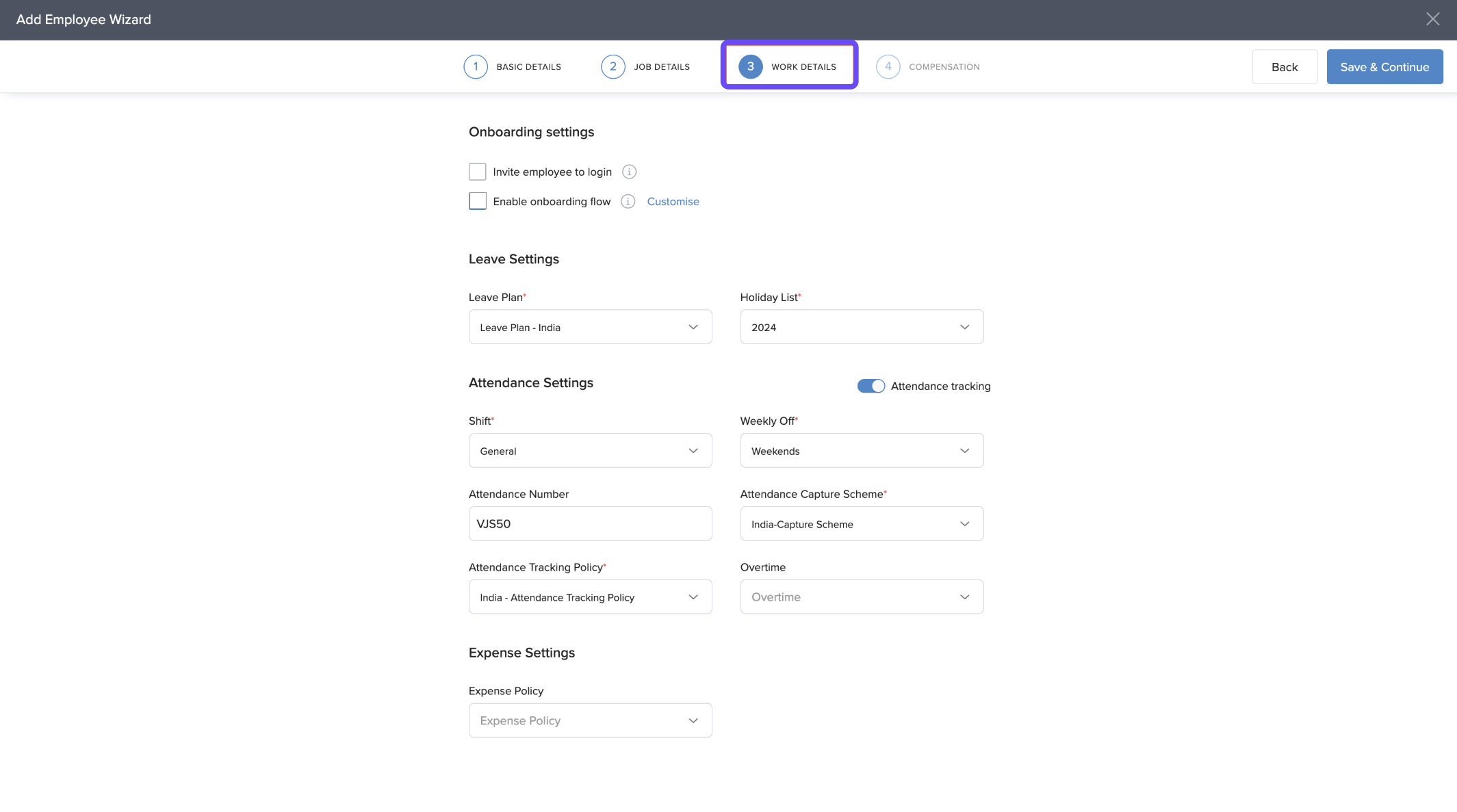The width and height of the screenshot is (1457, 812).
Task: Click the Overtime field chevron arrow
Action: coord(964,597)
